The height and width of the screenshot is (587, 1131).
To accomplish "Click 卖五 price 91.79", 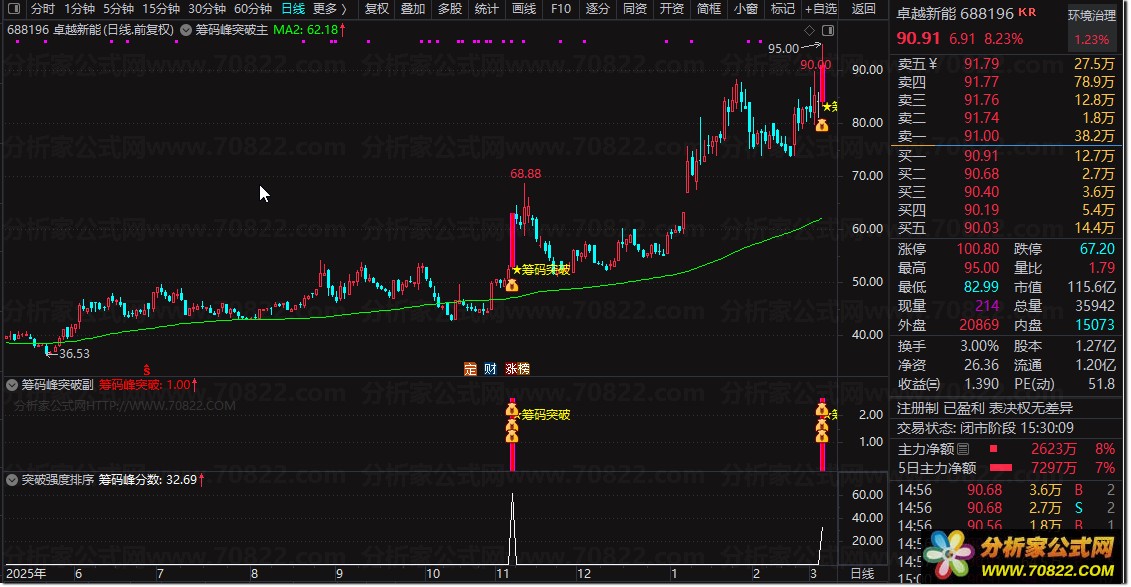I will tap(981, 63).
